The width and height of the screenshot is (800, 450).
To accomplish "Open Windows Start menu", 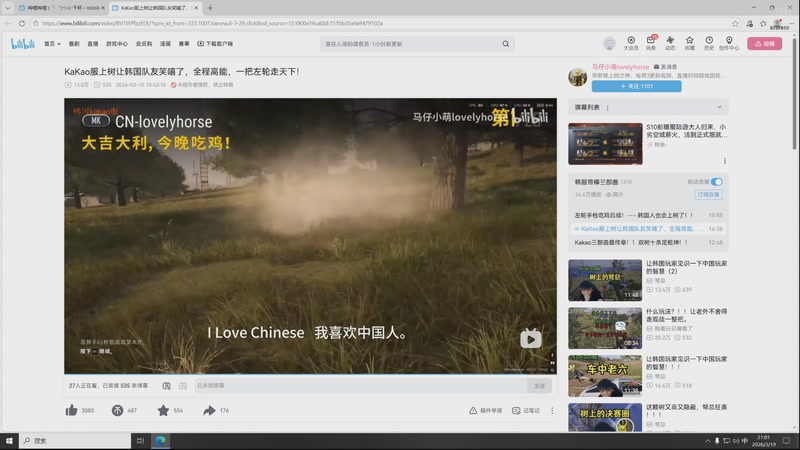I will pos(9,441).
